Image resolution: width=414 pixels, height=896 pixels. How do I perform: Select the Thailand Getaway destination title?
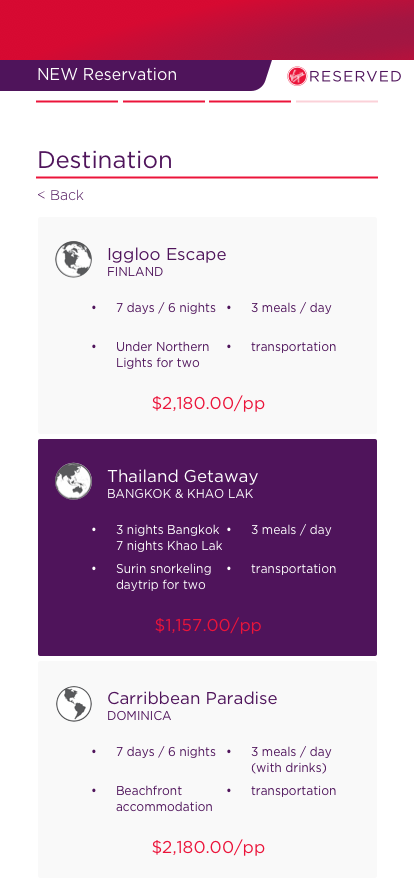[182, 476]
